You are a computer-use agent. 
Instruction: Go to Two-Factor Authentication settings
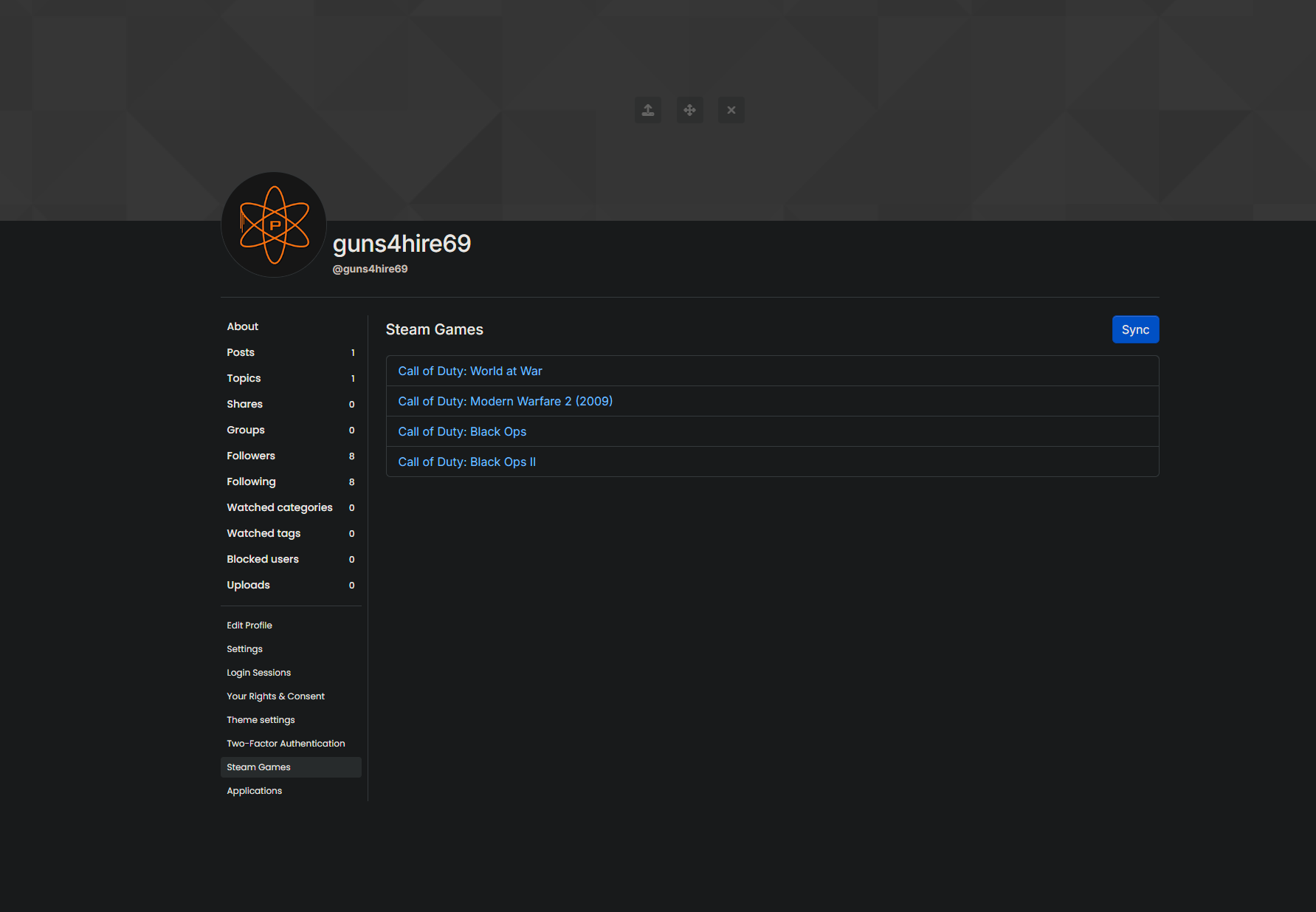pos(286,744)
